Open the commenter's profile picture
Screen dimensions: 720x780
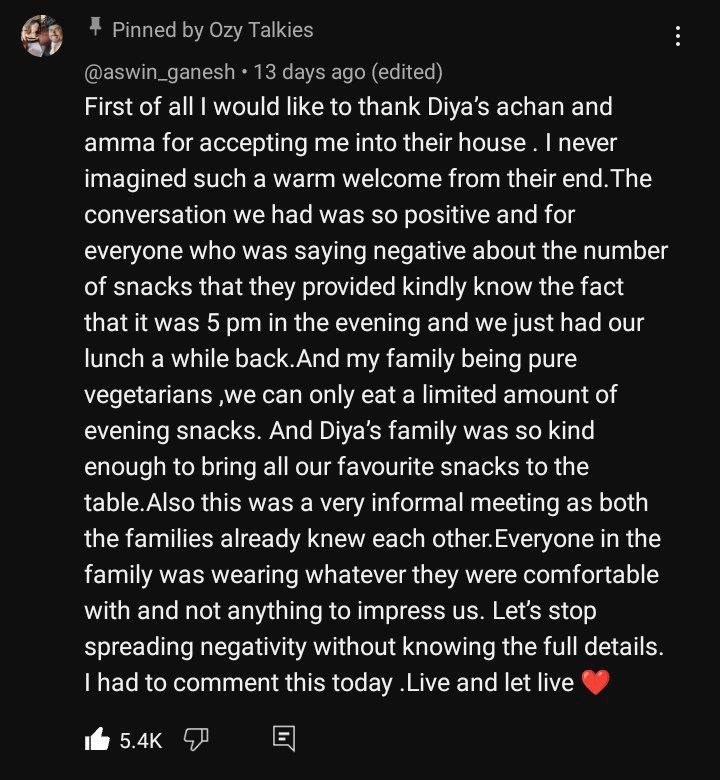(x=42, y=37)
